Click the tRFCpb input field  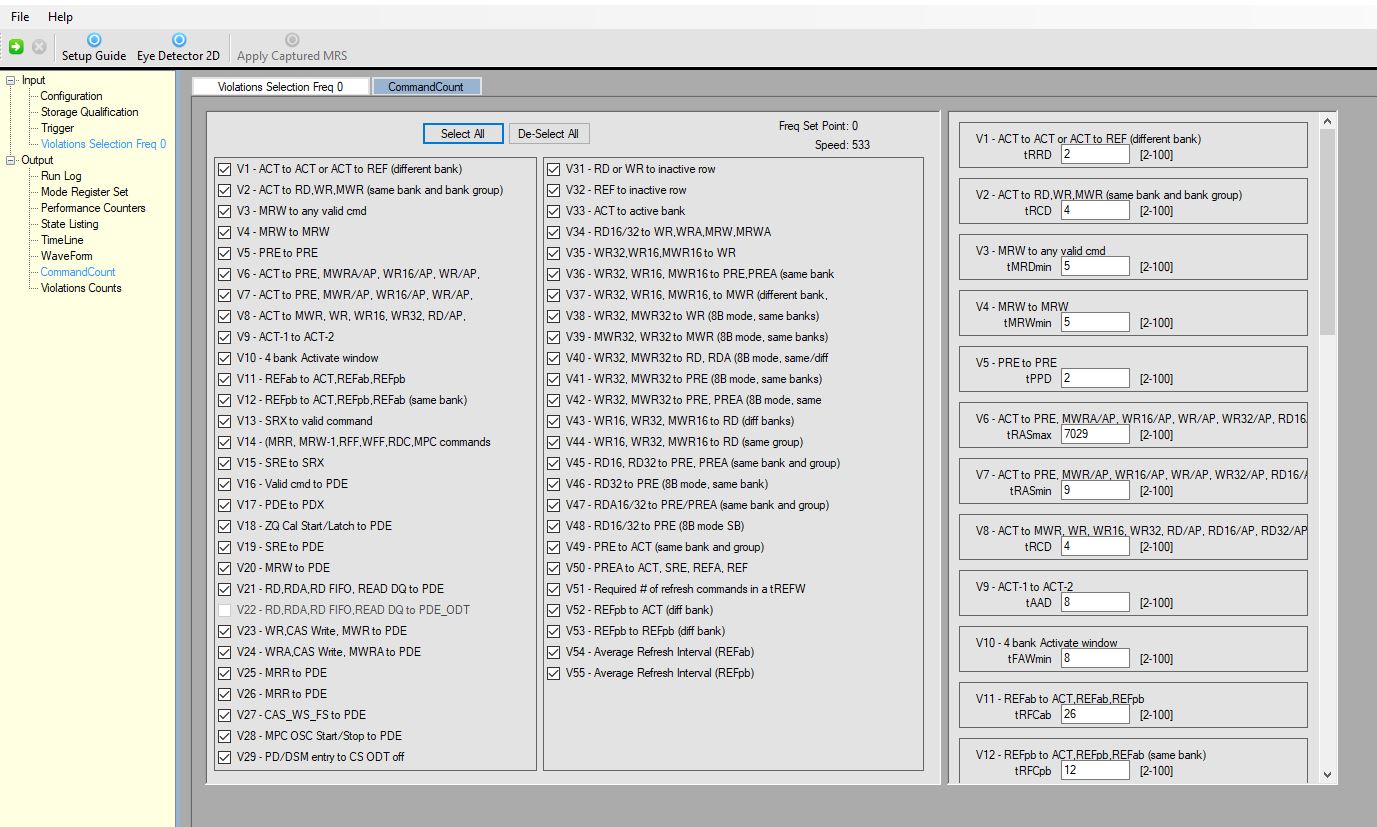tap(1095, 771)
